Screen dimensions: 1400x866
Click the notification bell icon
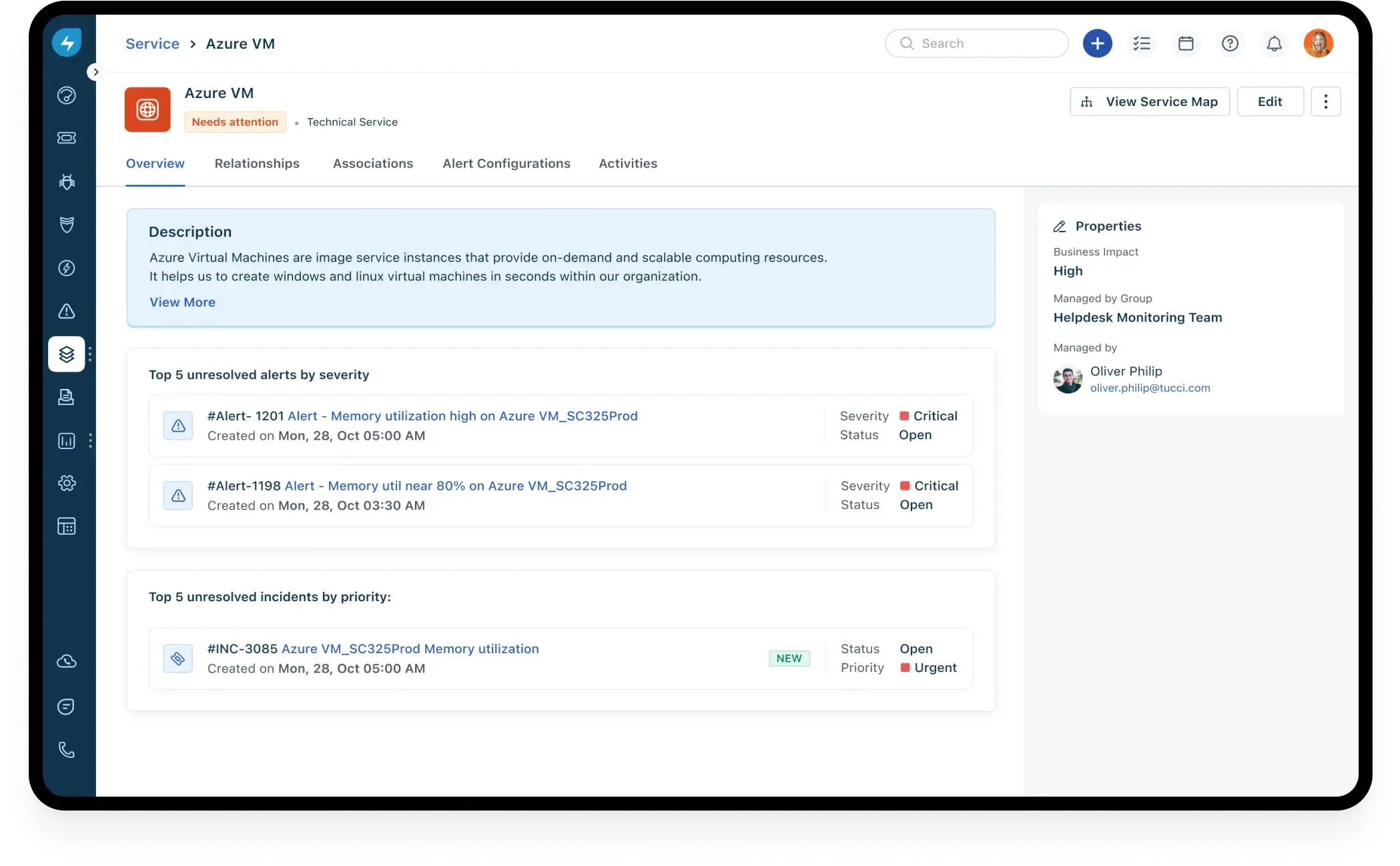1274,43
